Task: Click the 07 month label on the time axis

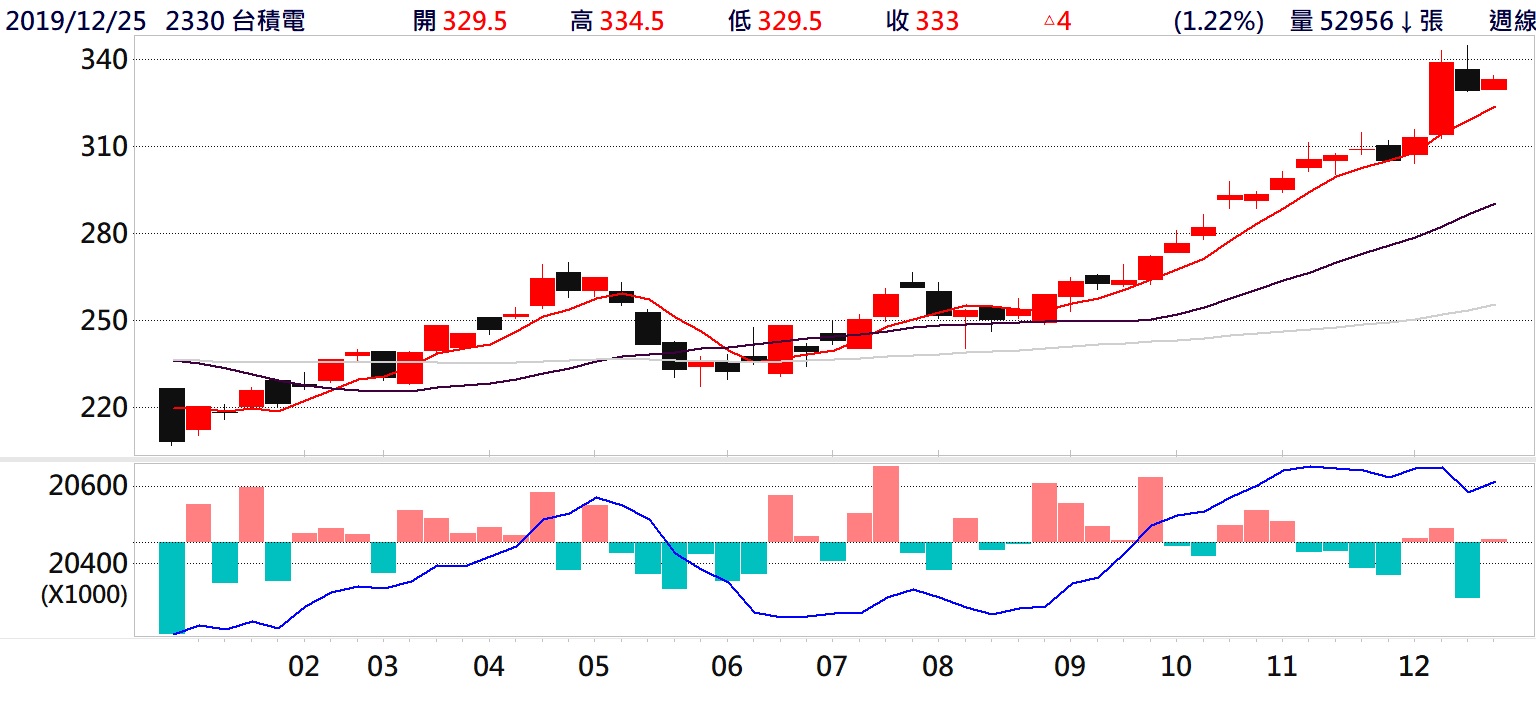Action: (x=832, y=667)
